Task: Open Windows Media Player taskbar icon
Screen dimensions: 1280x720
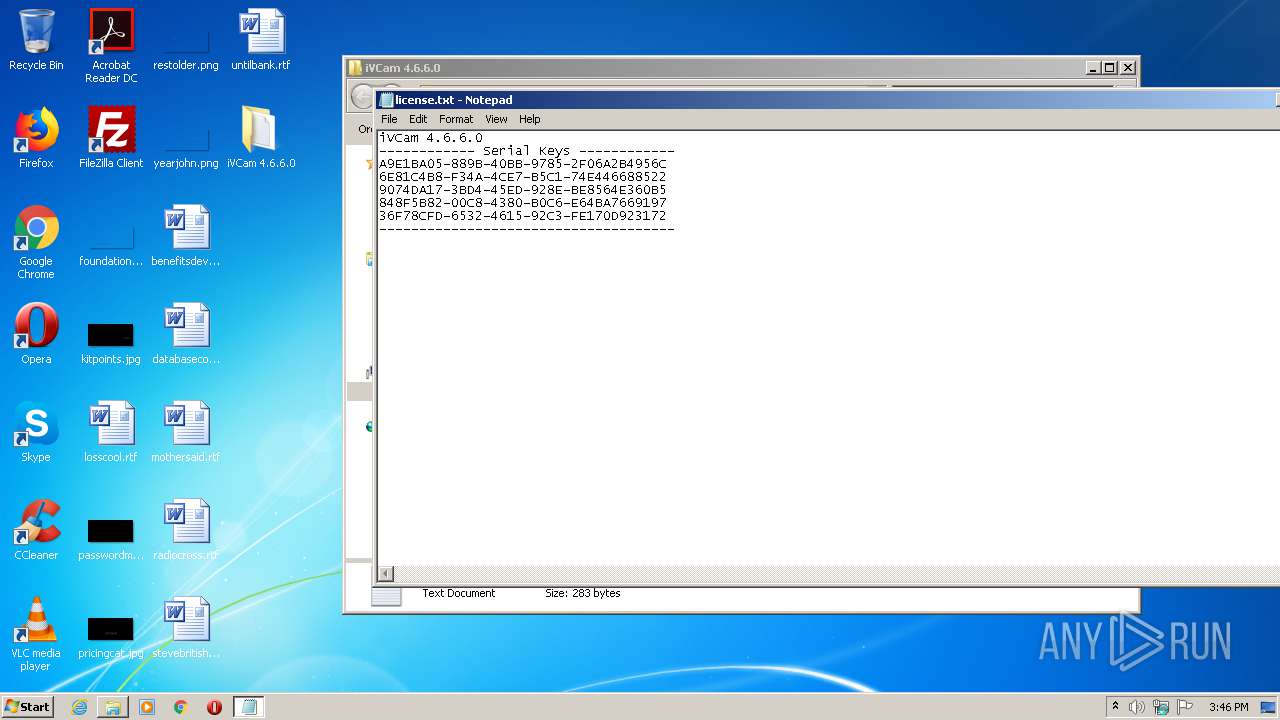Action: (x=147, y=707)
